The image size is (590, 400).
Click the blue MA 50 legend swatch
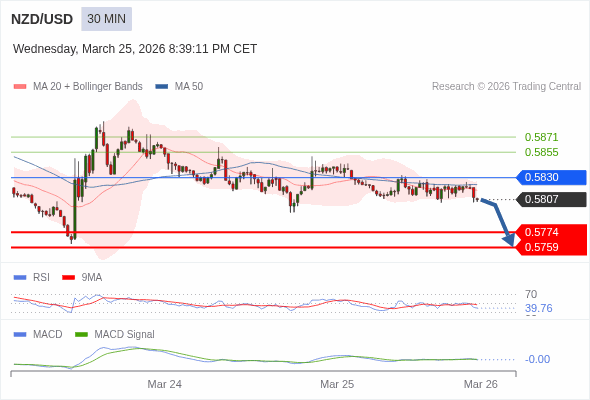pyautogui.click(x=162, y=87)
